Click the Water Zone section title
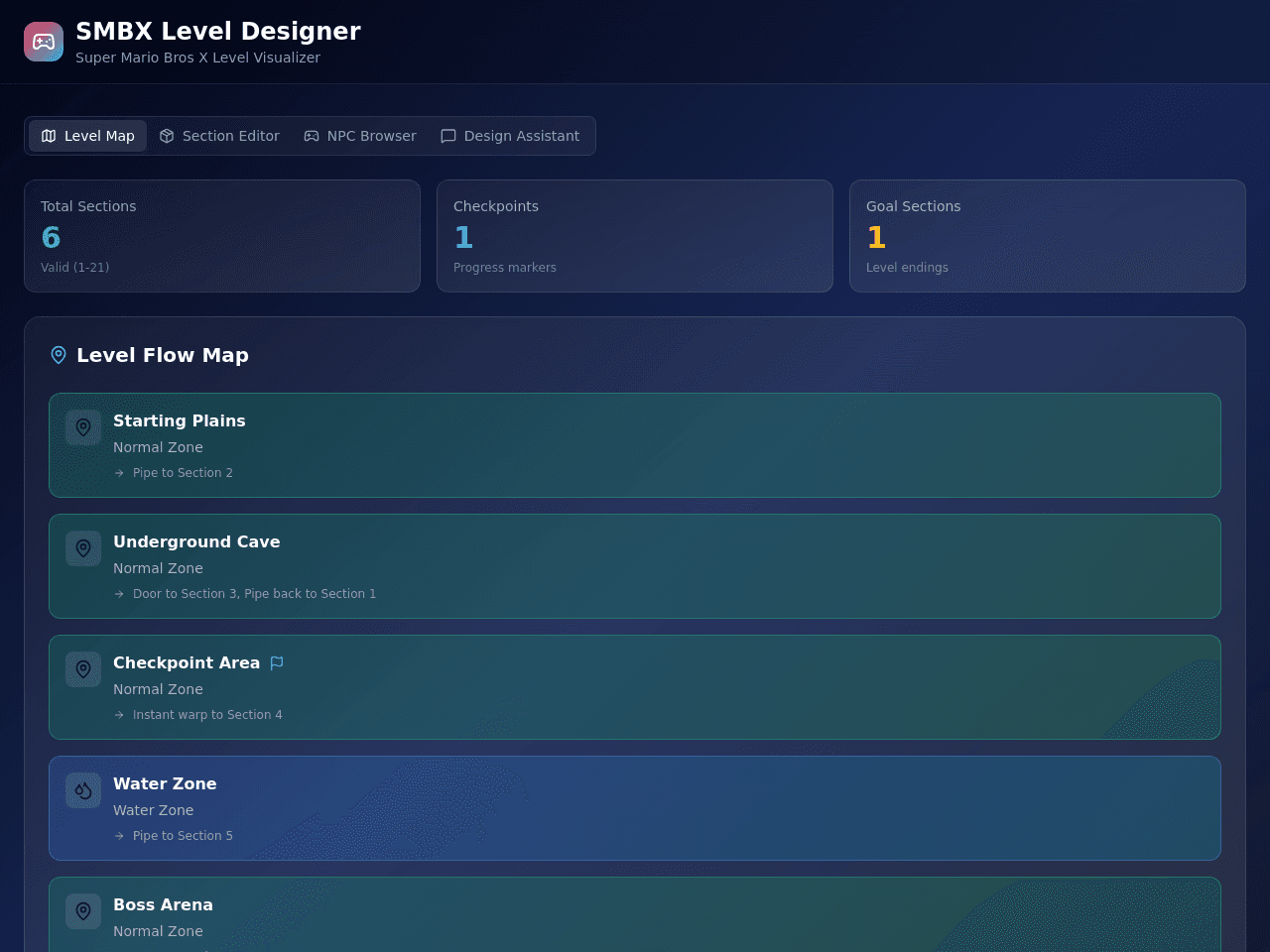The width and height of the screenshot is (1270, 952). click(165, 783)
